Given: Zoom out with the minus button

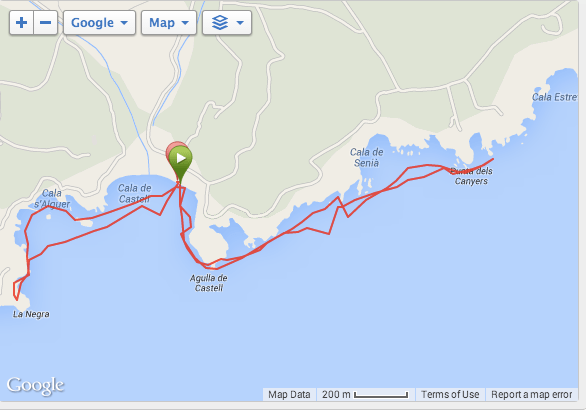Looking at the screenshot, I should click(x=46, y=23).
